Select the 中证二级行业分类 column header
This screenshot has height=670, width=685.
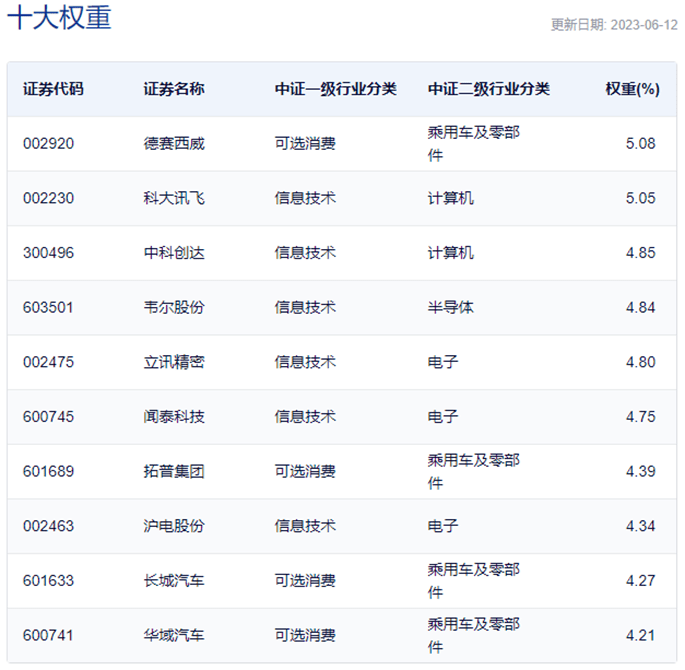pyautogui.click(x=489, y=89)
